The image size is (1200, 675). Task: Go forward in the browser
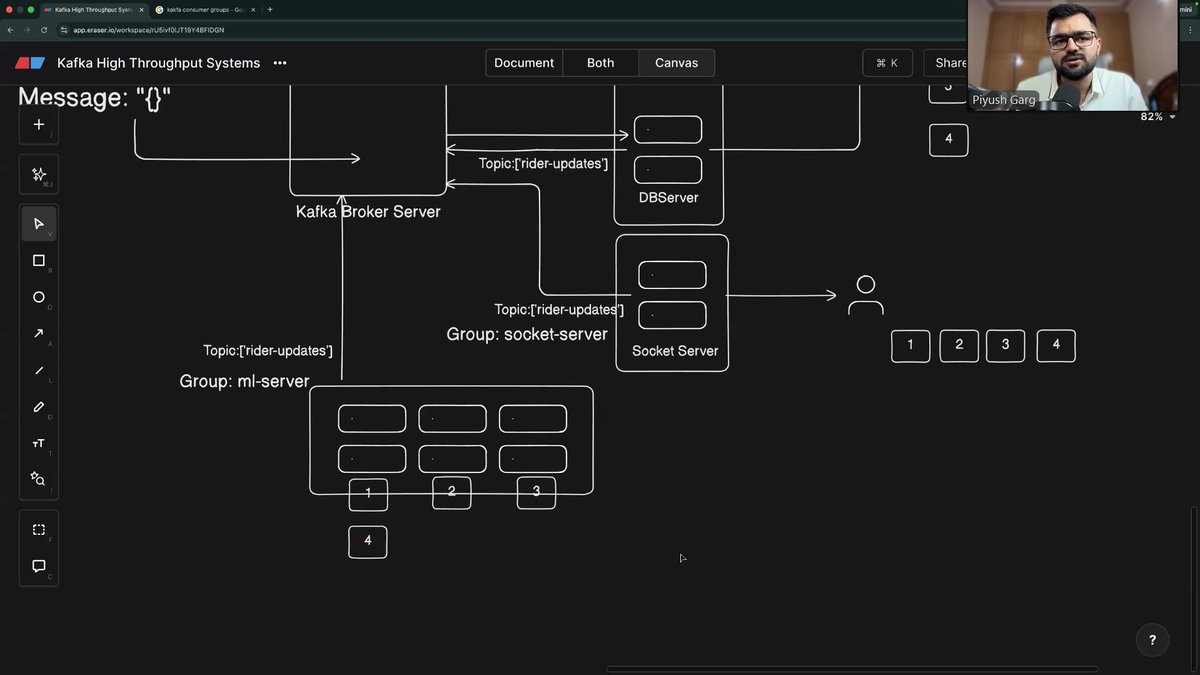(27, 30)
